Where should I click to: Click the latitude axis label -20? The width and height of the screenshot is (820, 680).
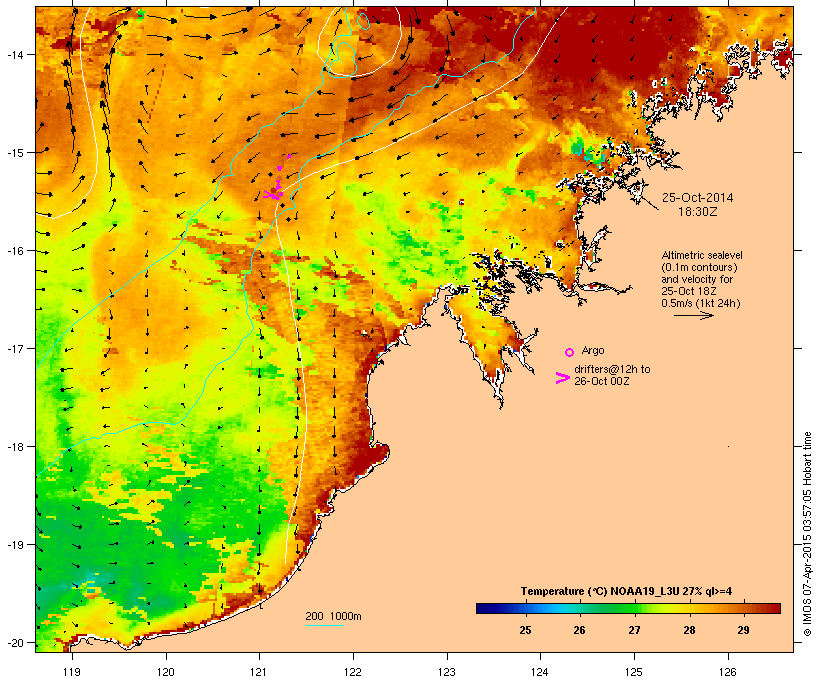point(14,642)
